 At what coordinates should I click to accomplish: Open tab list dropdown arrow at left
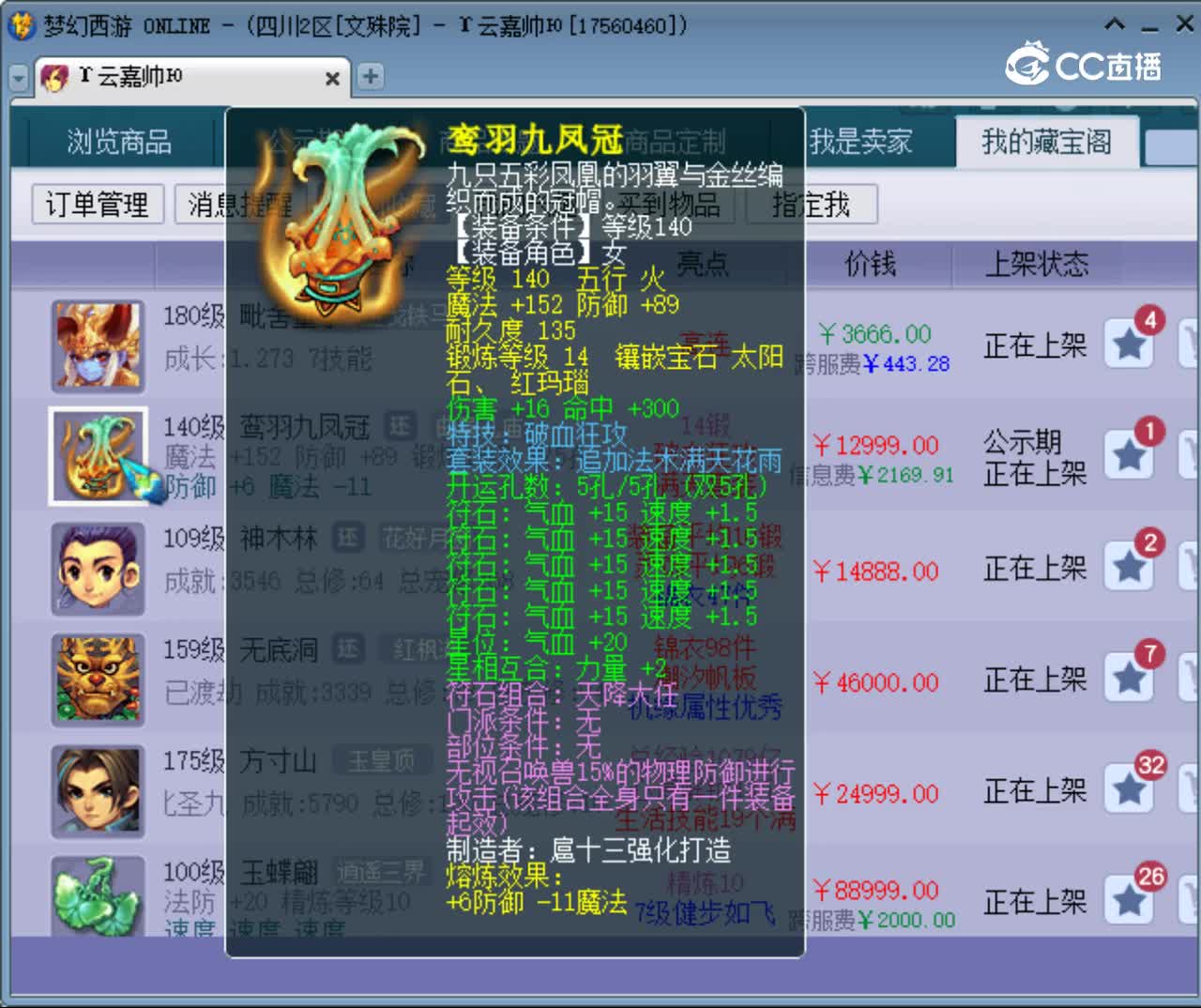pos(19,78)
